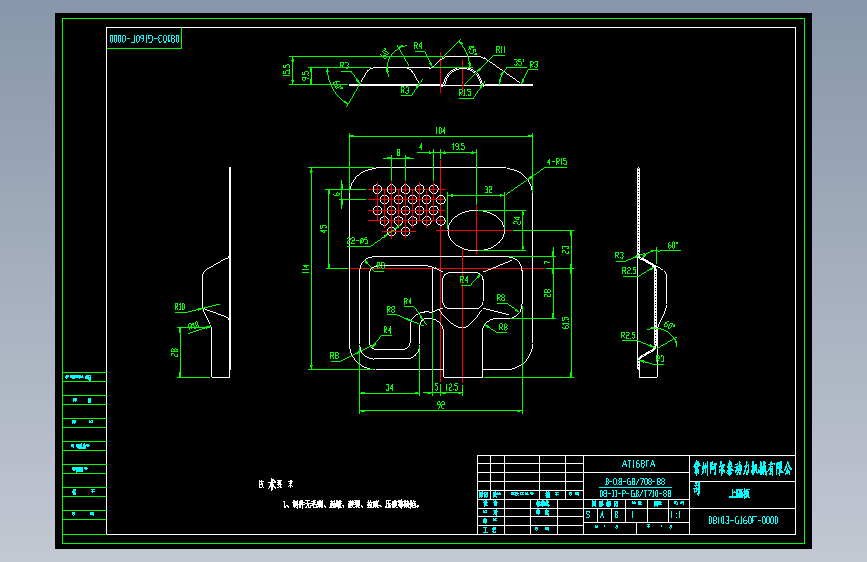The height and width of the screenshot is (562, 867).
Task: Click the technical requirements heading
Action: (276, 485)
